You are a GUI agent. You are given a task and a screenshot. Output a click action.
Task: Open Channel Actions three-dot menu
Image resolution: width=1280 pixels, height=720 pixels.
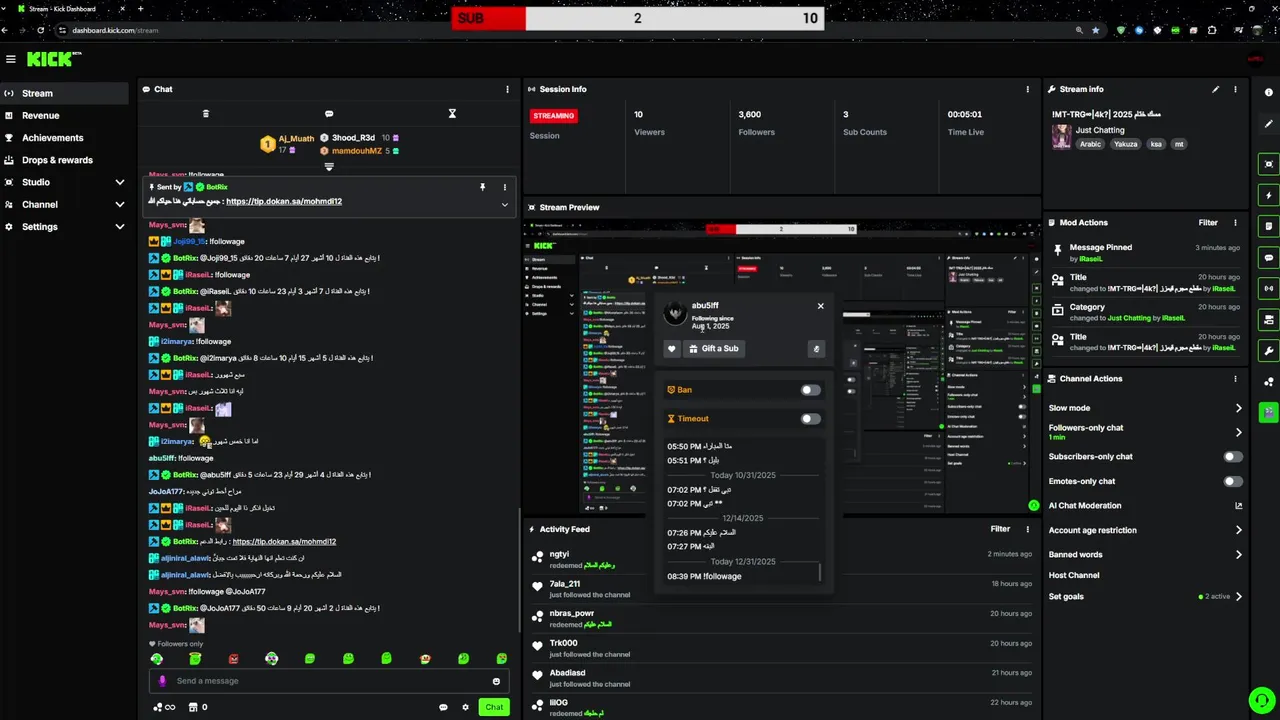point(1235,379)
